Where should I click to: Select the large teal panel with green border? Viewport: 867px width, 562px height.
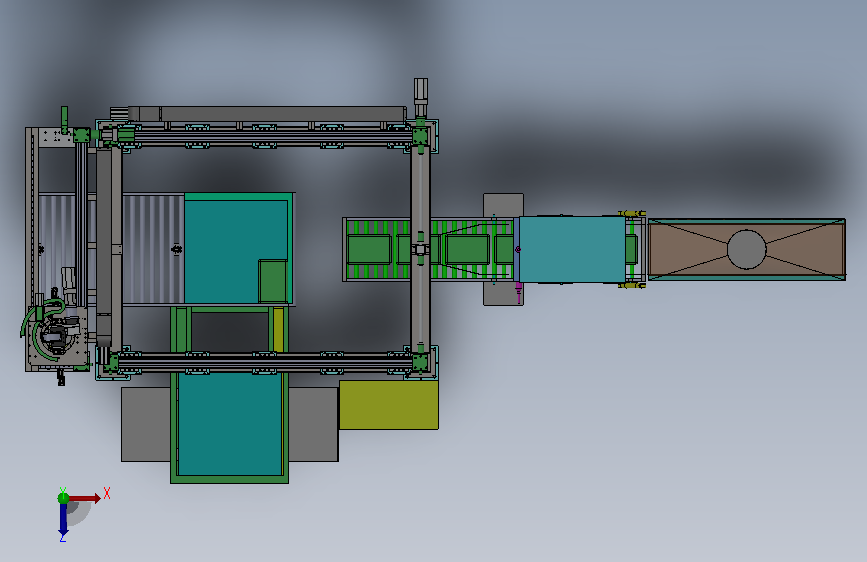click(x=229, y=424)
